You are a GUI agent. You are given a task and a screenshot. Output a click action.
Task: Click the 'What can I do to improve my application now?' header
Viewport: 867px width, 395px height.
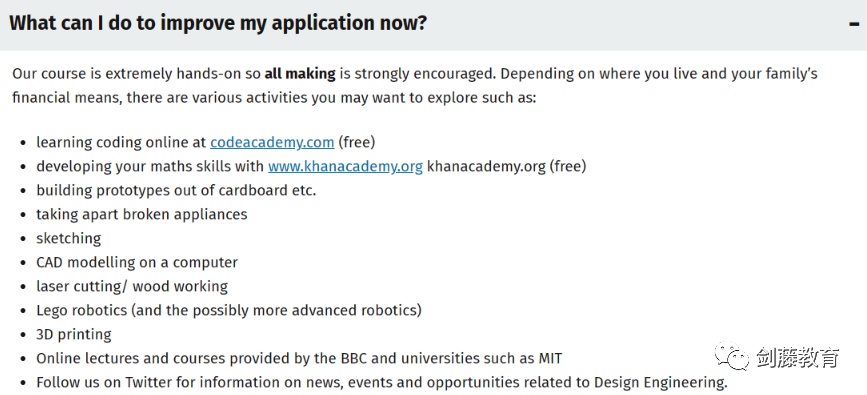[x=218, y=23]
